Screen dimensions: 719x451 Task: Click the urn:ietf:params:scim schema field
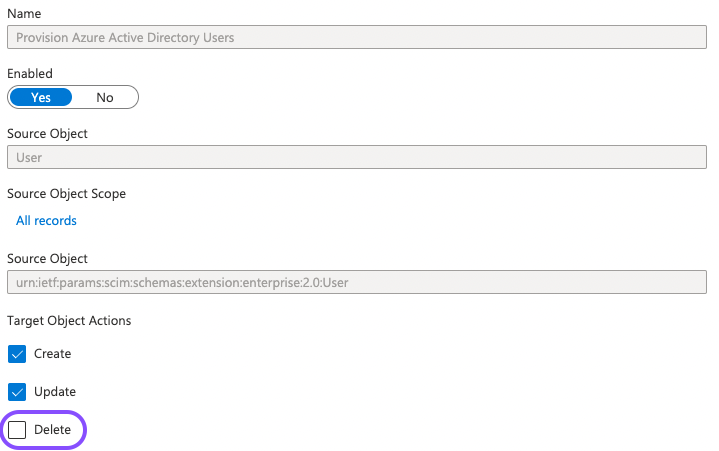[x=357, y=282]
